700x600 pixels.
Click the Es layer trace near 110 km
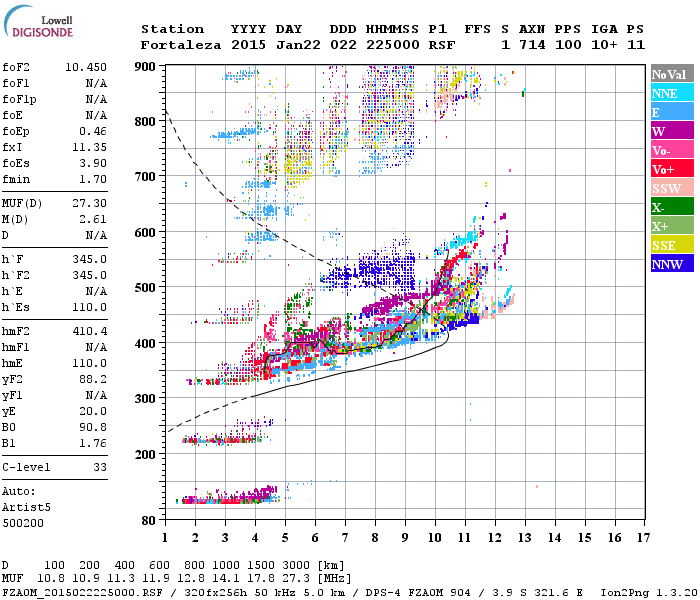click(228, 496)
